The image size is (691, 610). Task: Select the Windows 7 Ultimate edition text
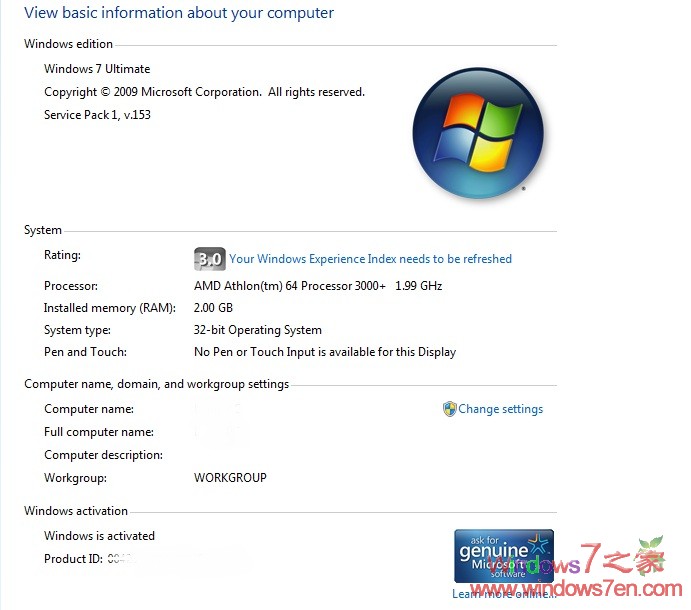coord(97,69)
